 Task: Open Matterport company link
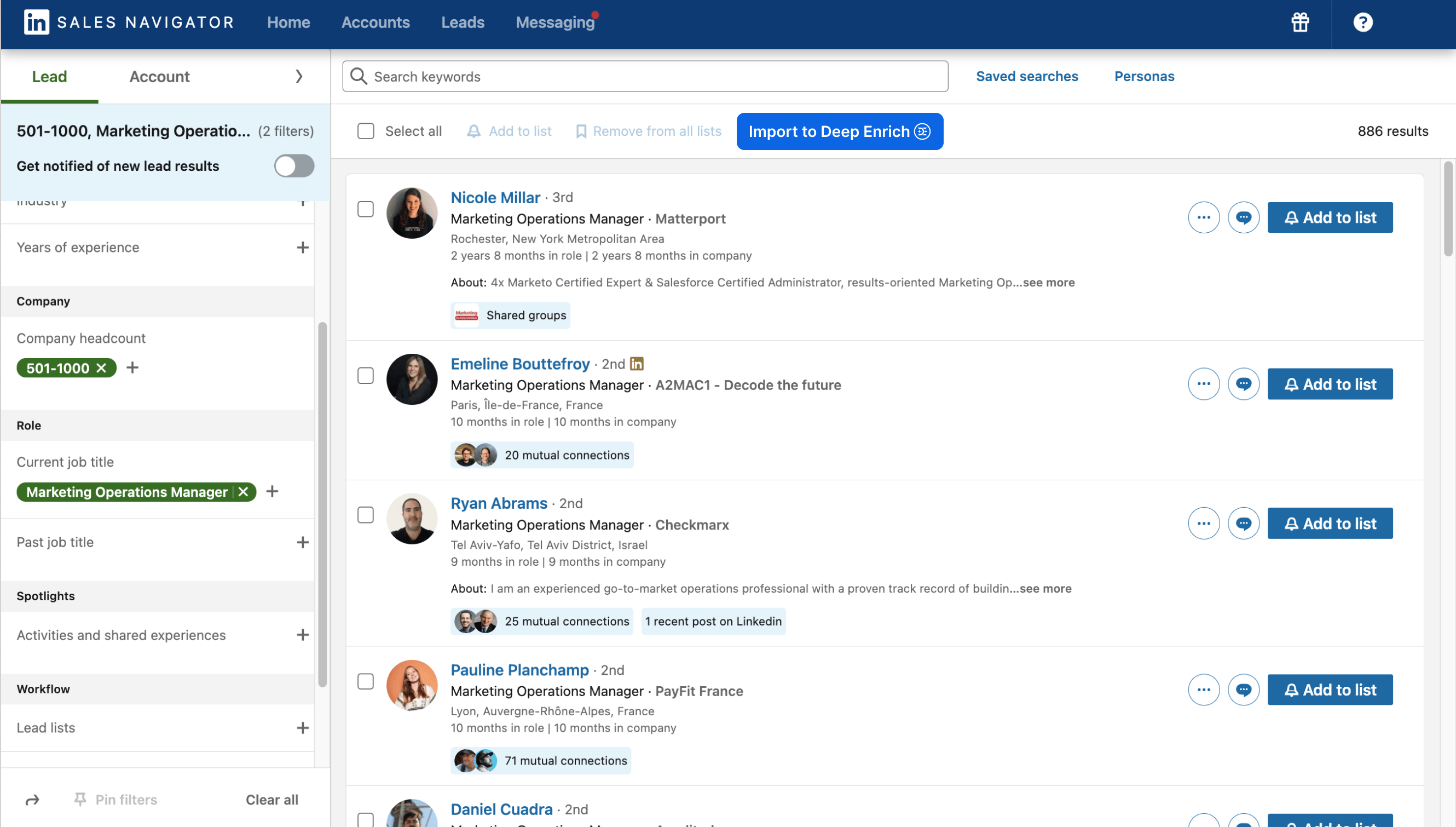coord(690,219)
